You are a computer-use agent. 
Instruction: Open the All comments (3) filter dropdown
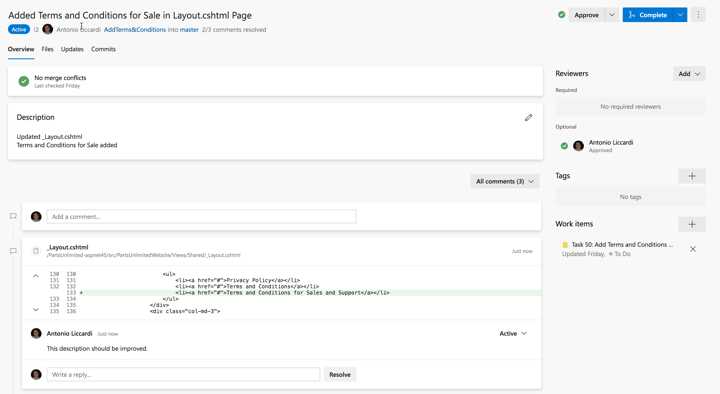pos(505,181)
